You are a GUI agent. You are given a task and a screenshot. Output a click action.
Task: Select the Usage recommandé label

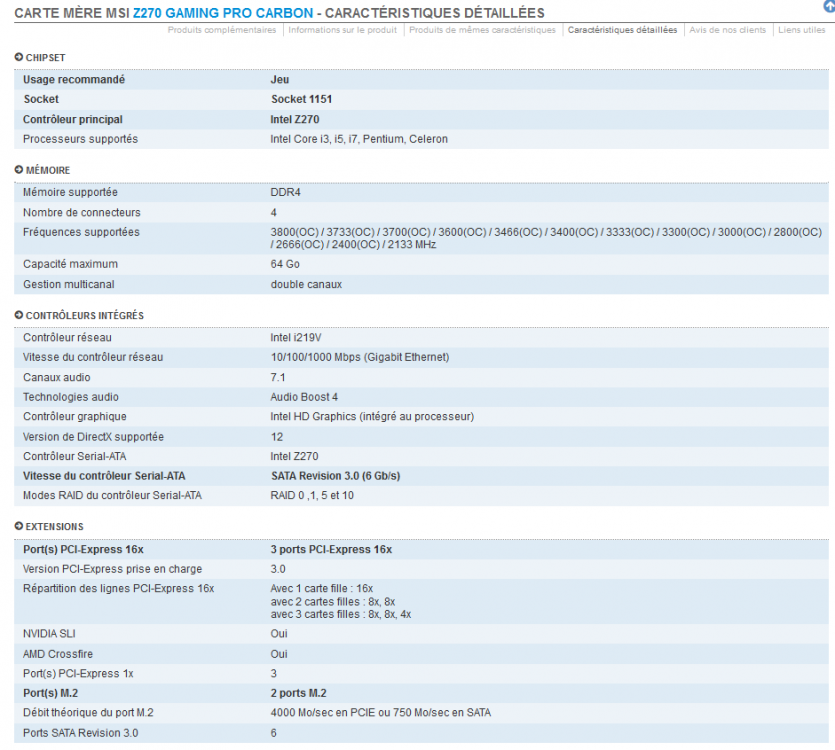pos(74,79)
